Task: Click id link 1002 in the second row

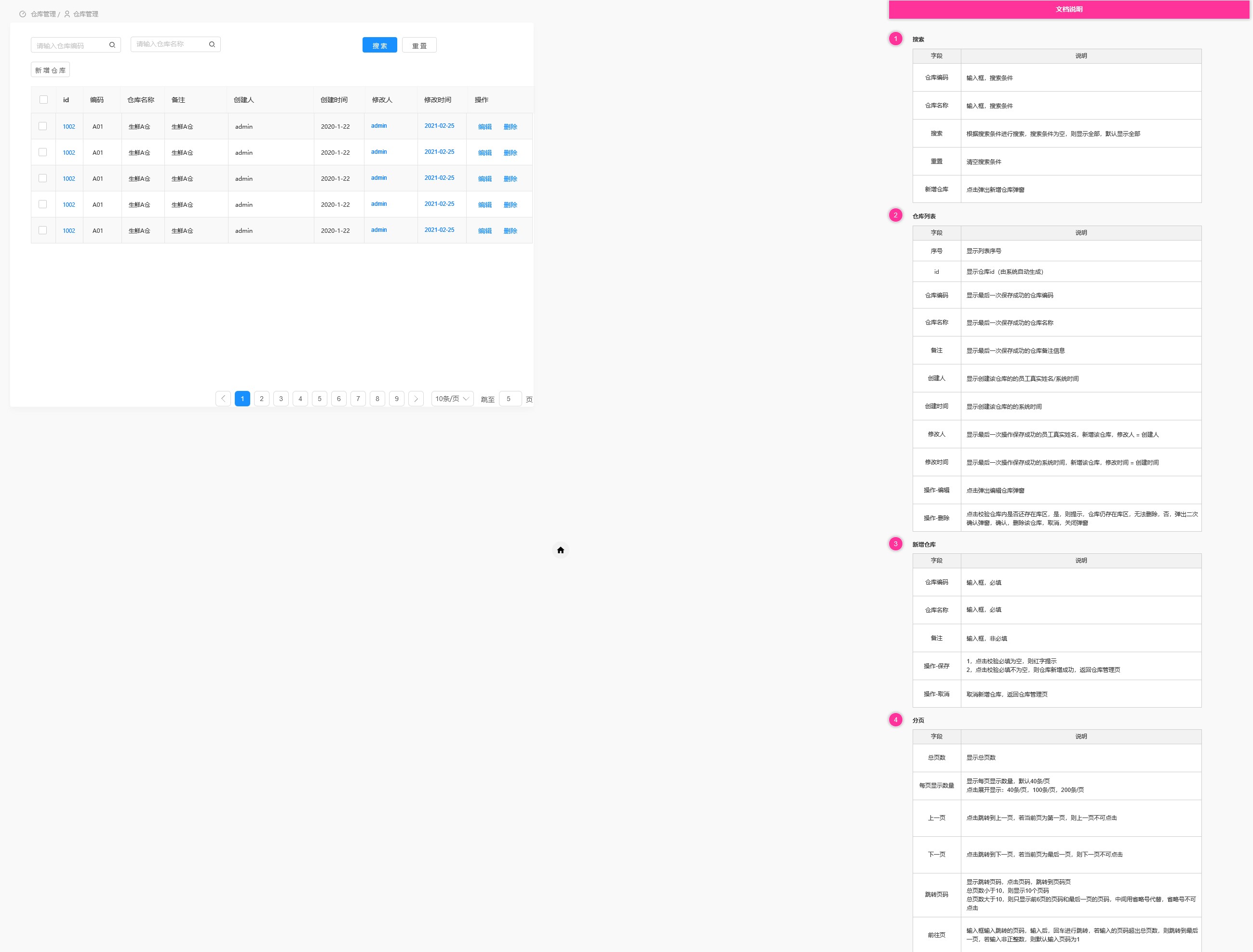Action: [68, 152]
